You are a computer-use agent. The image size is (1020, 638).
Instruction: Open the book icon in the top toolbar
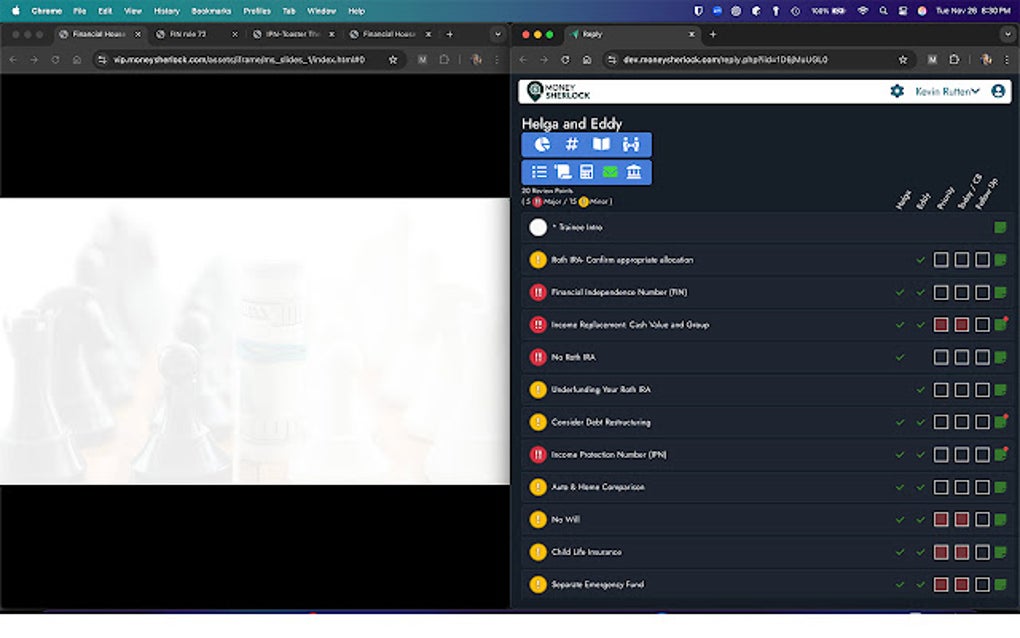coord(600,144)
